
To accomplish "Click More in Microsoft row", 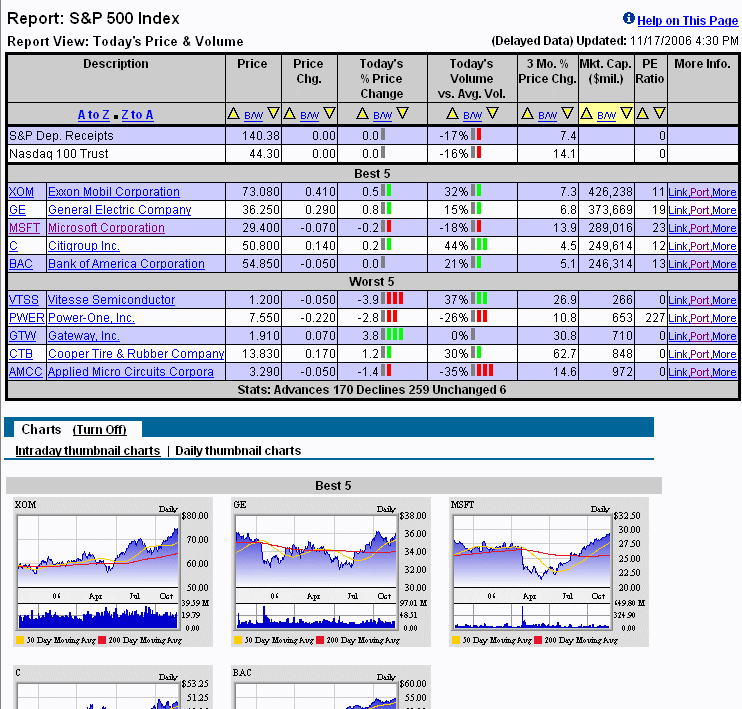I will [724, 228].
